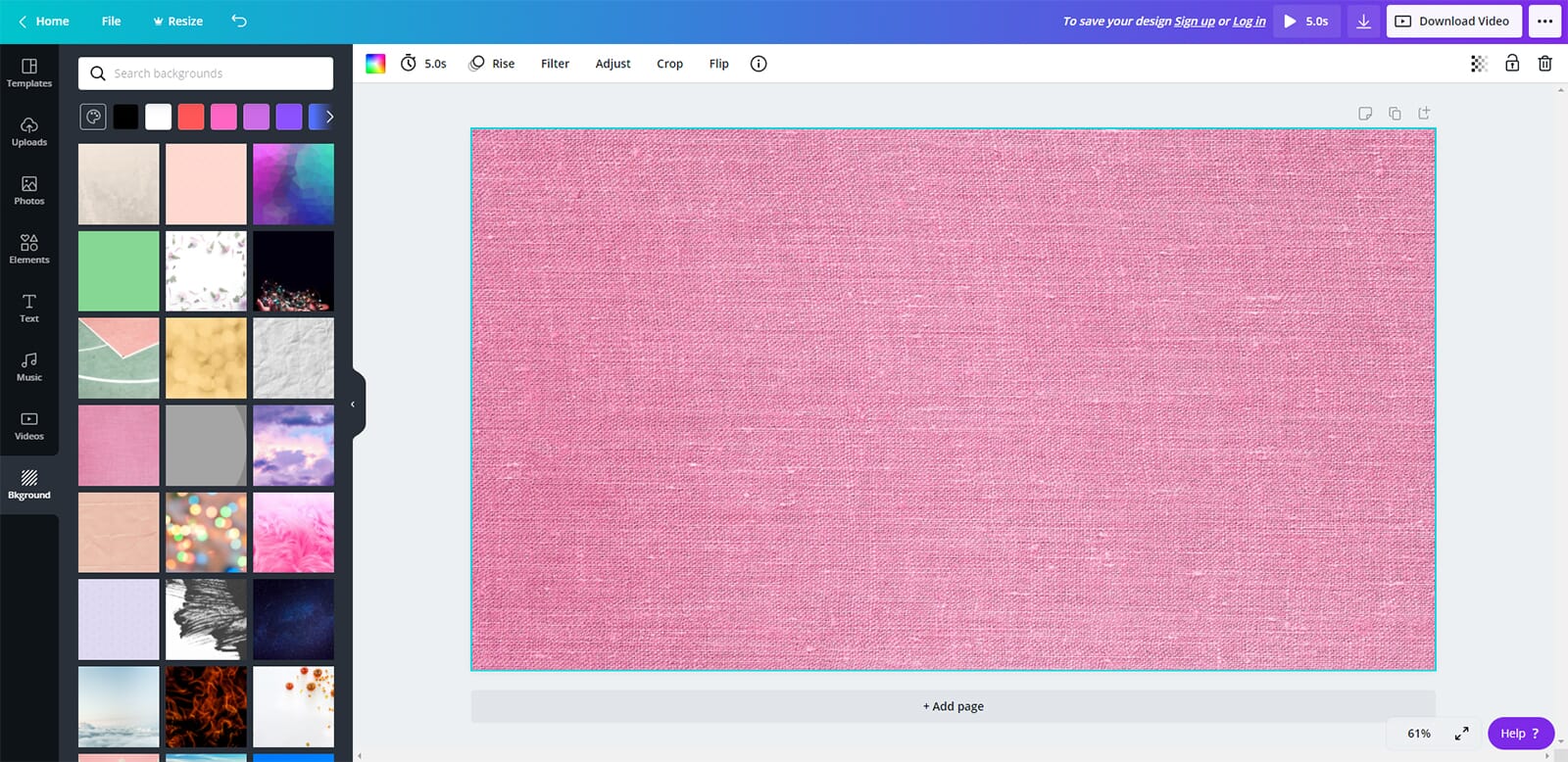This screenshot has height=762, width=1568.
Task: Open the rainbow background color picker
Action: [x=375, y=64]
